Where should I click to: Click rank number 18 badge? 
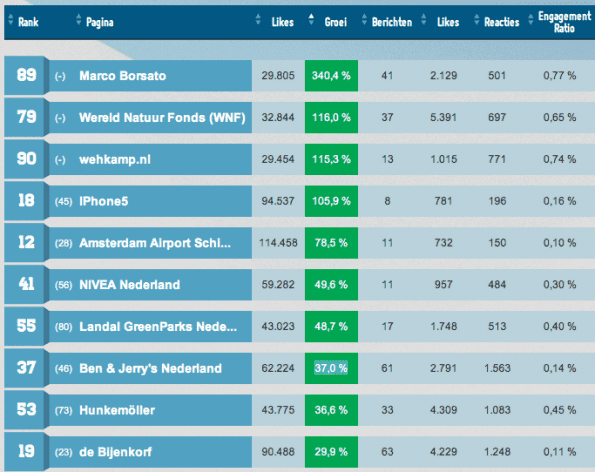click(27, 200)
